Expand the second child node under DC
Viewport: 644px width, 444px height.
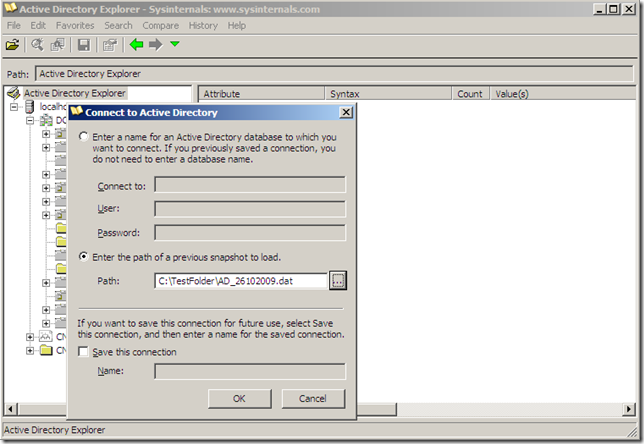46,147
